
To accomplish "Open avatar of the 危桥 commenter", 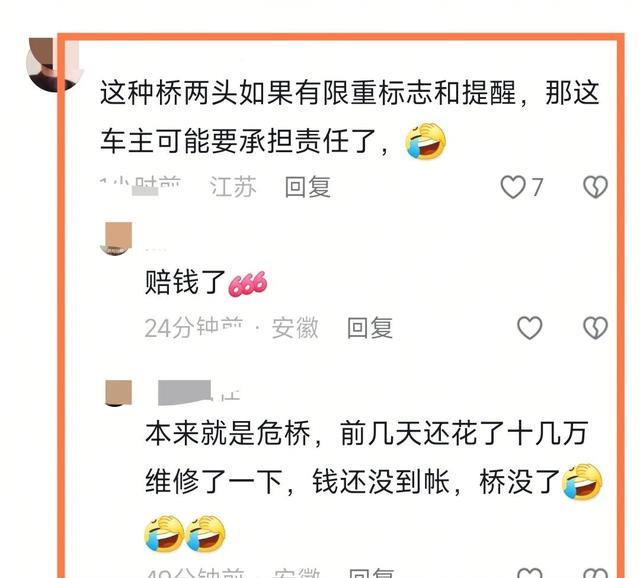I will pyautogui.click(x=118, y=393).
